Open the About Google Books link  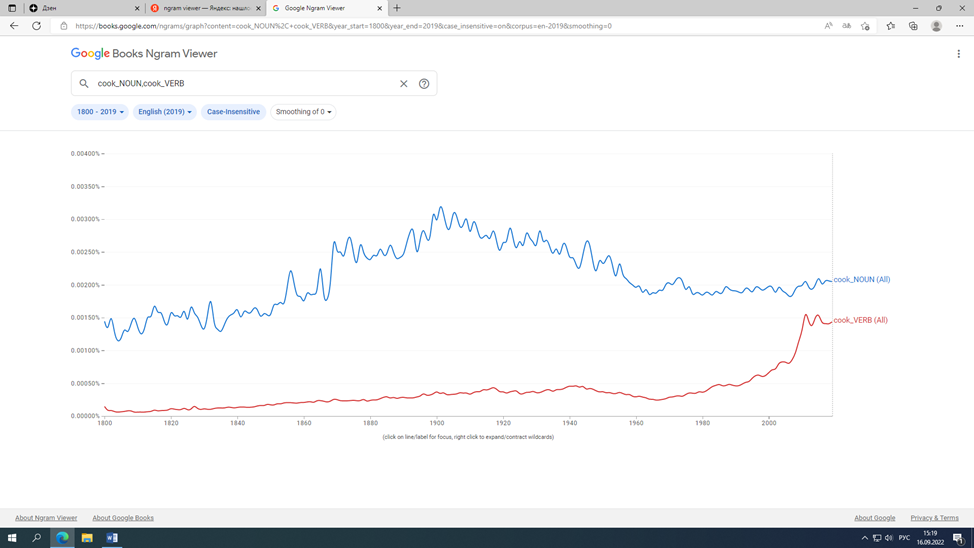pyautogui.click(x=123, y=518)
